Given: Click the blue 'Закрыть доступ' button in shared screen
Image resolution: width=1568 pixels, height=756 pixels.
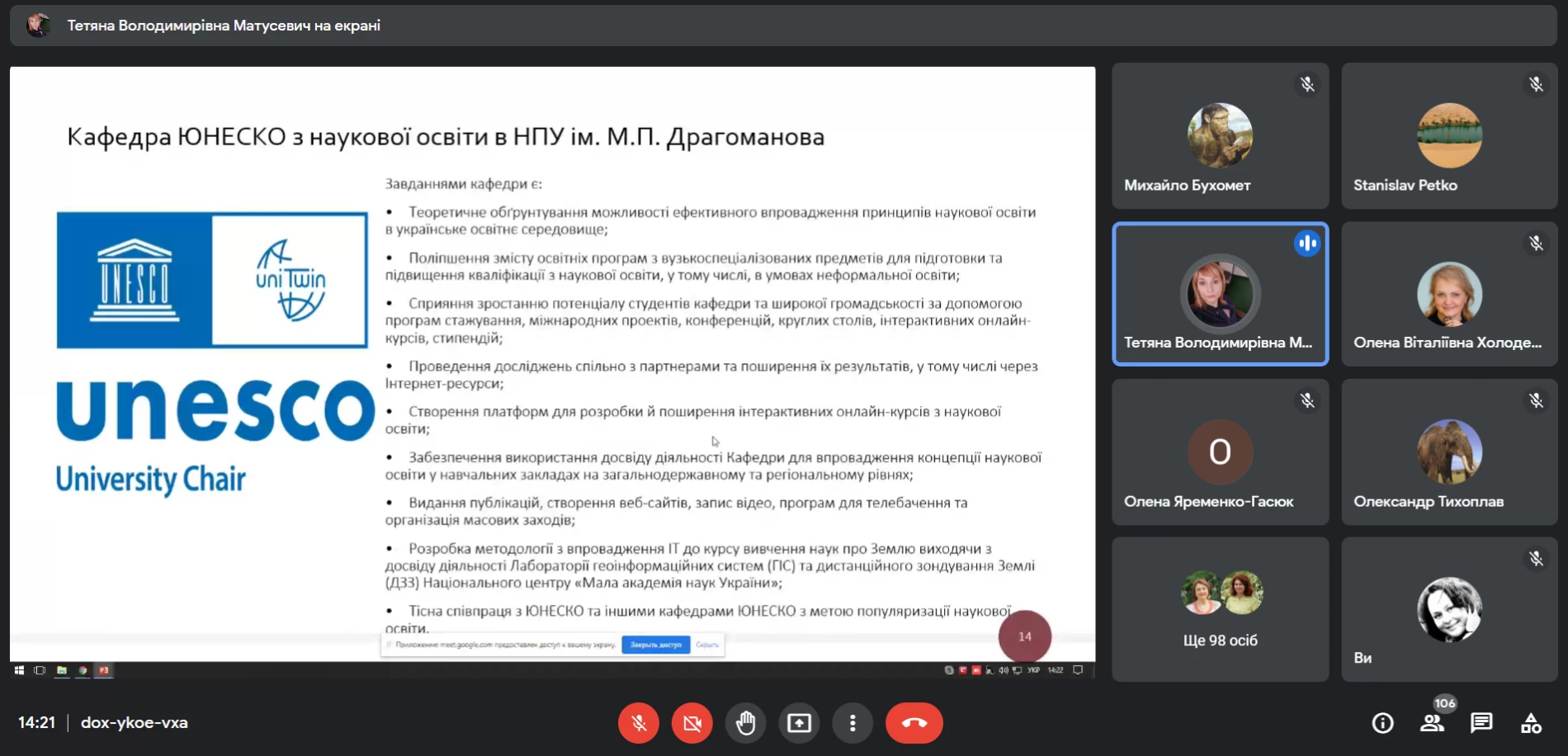Looking at the screenshot, I should tap(656, 645).
